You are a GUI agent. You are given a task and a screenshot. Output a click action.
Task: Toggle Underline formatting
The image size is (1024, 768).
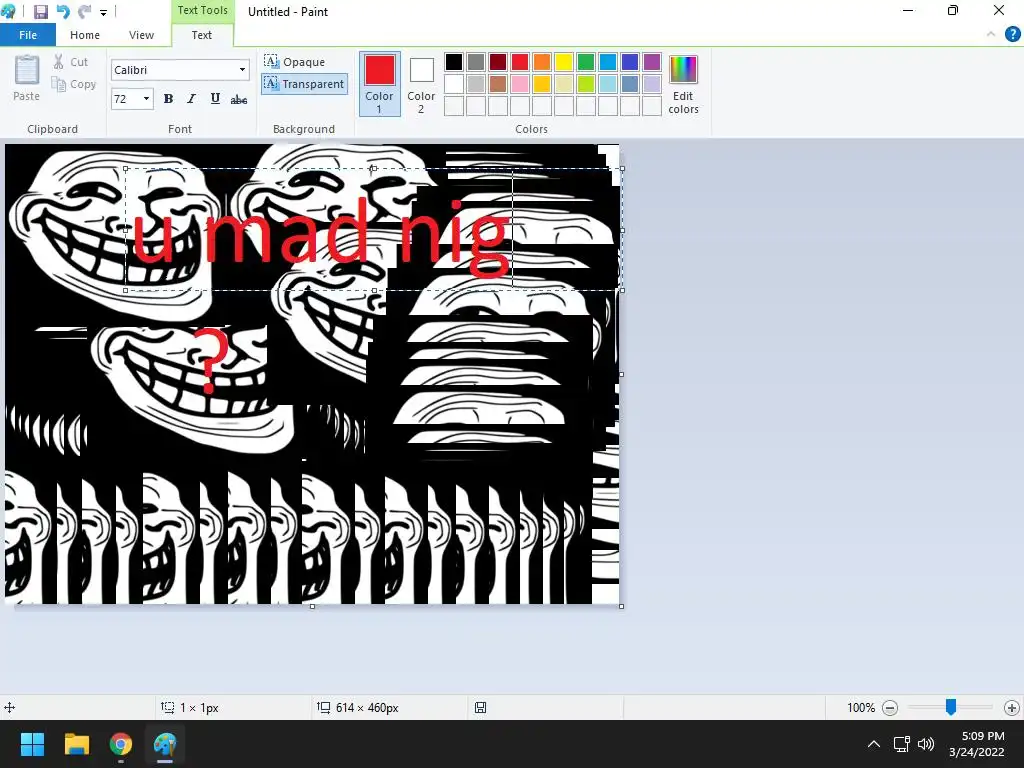[215, 99]
